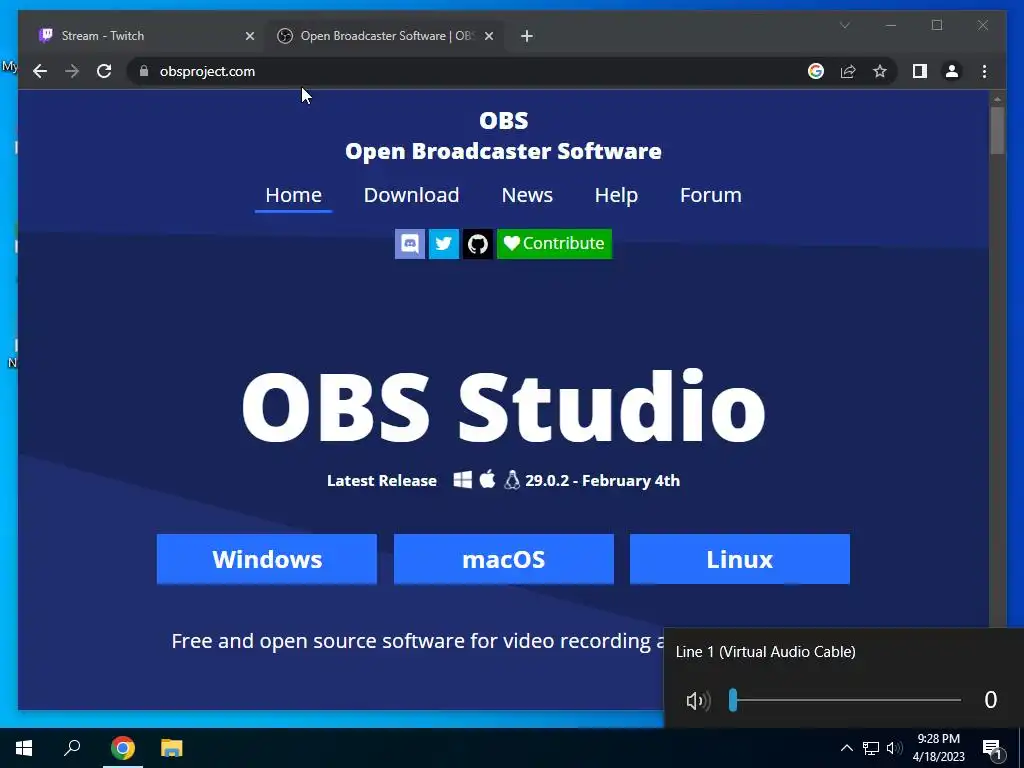The image size is (1024, 768).
Task: Open the News nav item
Action: tap(527, 195)
